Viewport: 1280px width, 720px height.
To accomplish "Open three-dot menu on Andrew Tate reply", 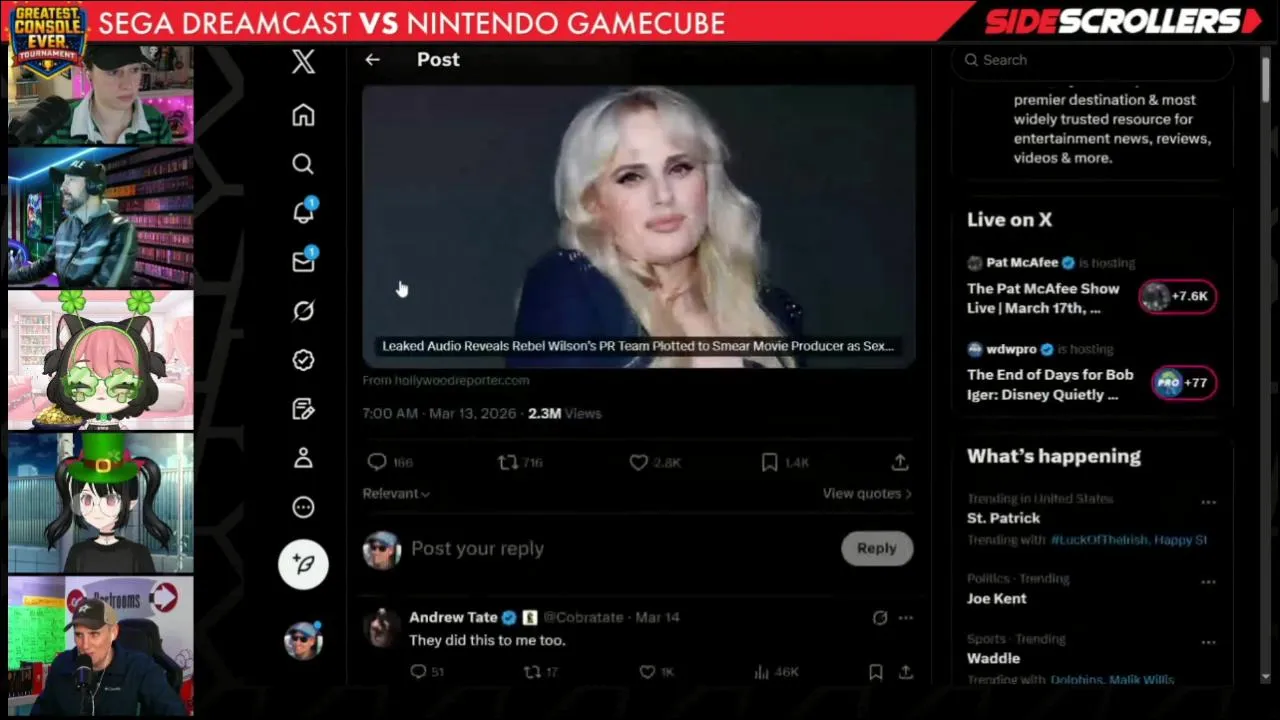I will pyautogui.click(x=906, y=618).
